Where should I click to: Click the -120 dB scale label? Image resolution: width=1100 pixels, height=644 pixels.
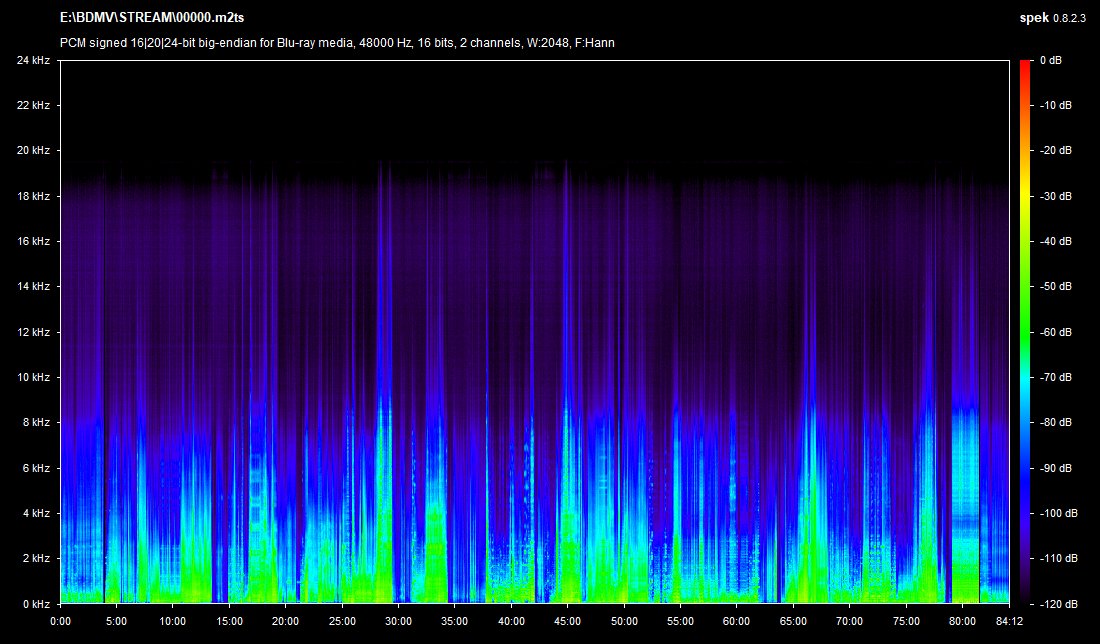coord(1056,604)
